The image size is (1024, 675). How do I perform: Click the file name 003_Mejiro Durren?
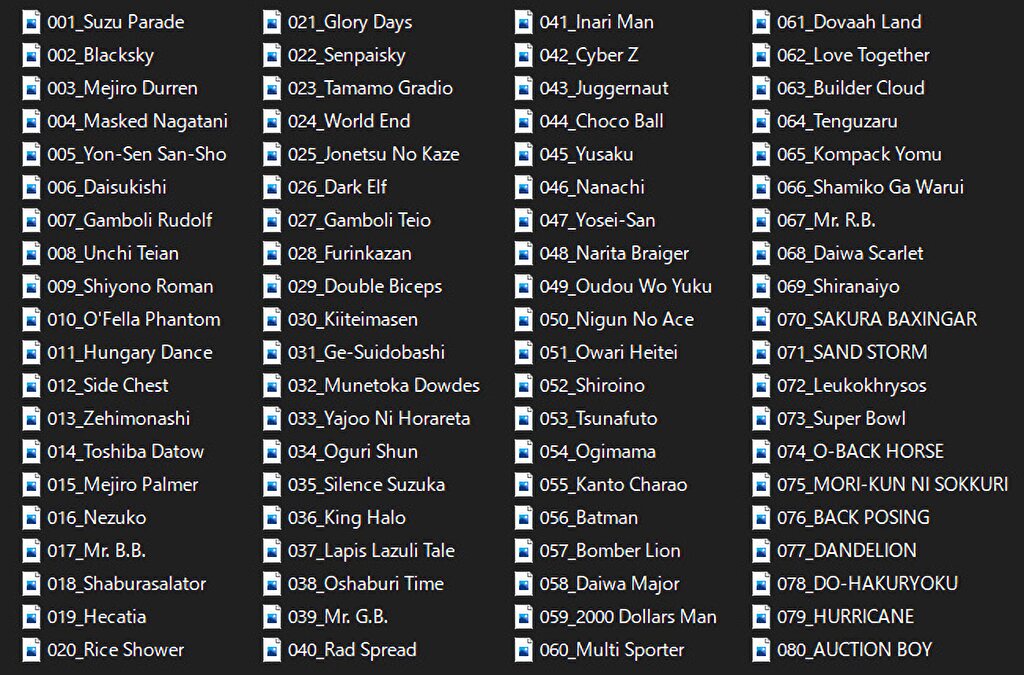click(122, 88)
